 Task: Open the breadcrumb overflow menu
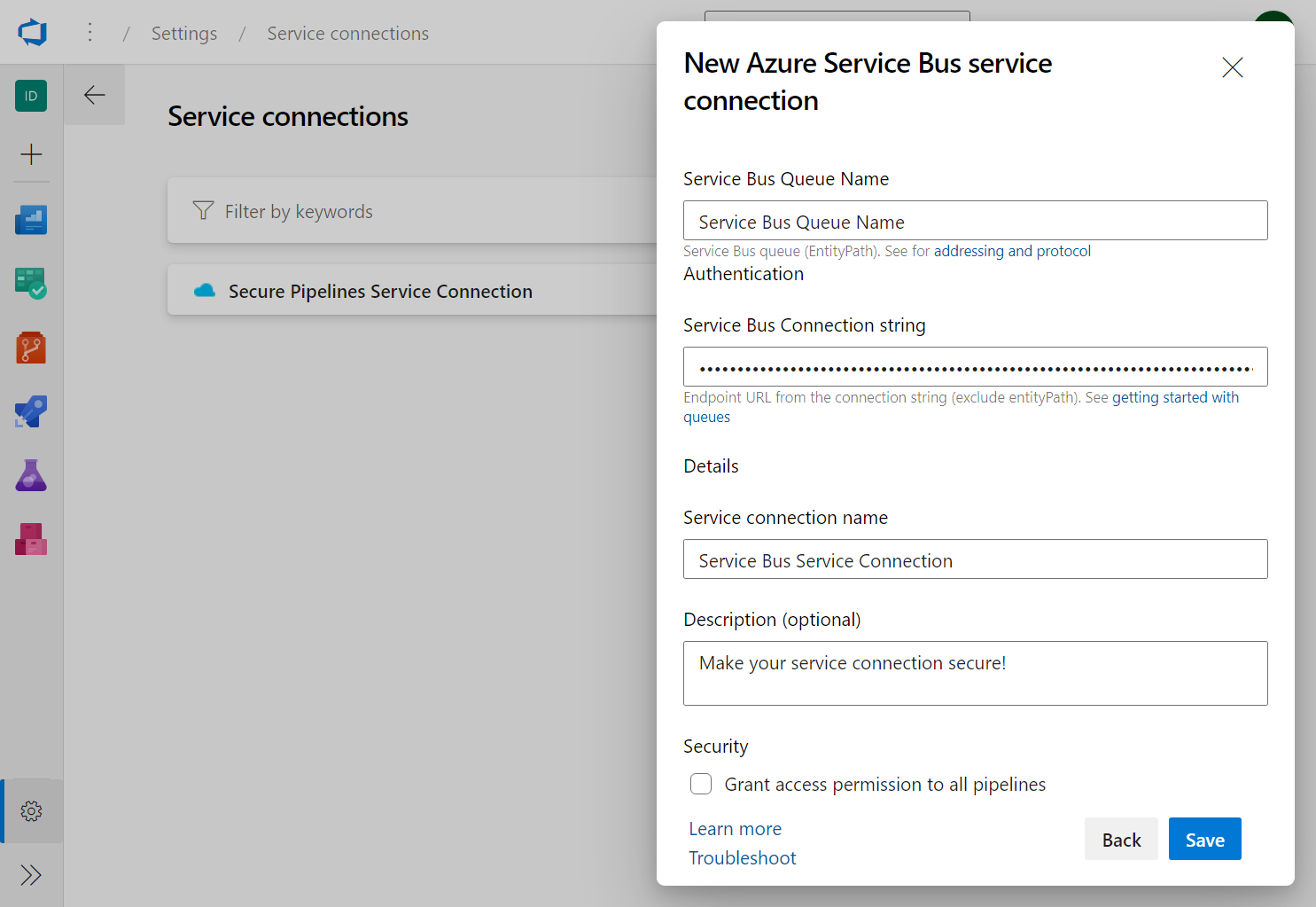click(x=90, y=32)
